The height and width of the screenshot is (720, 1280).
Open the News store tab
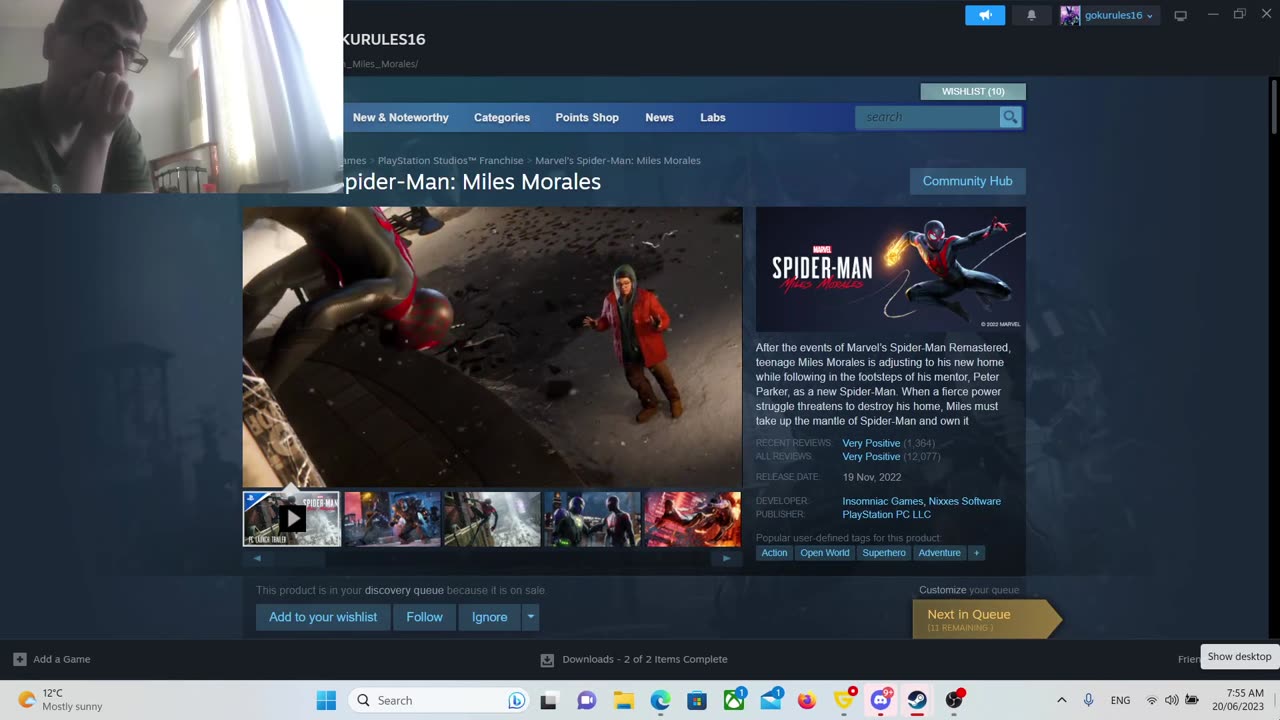[659, 117]
